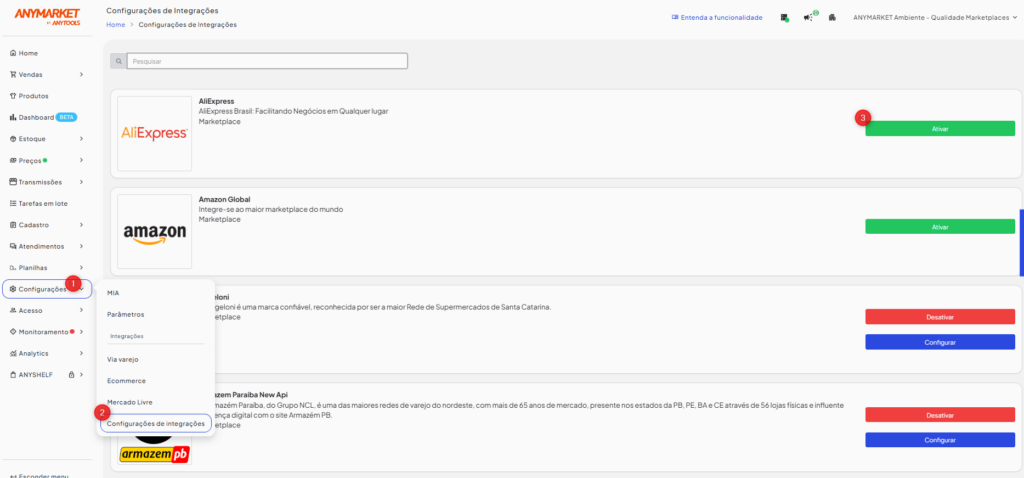Go to Home in the sidebar
This screenshot has height=478, width=1024.
28,52
